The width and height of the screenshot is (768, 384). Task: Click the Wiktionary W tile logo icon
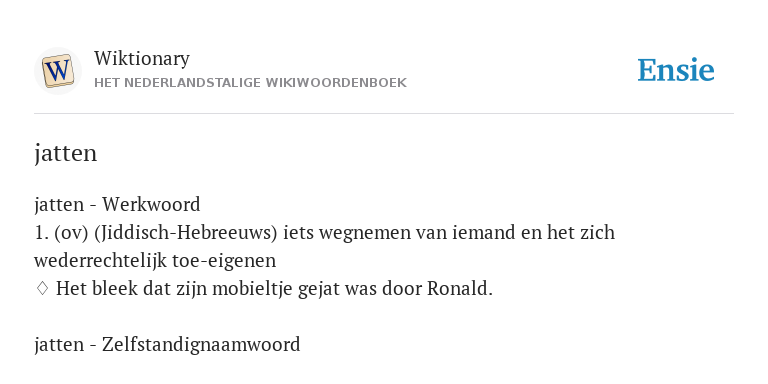(58, 71)
